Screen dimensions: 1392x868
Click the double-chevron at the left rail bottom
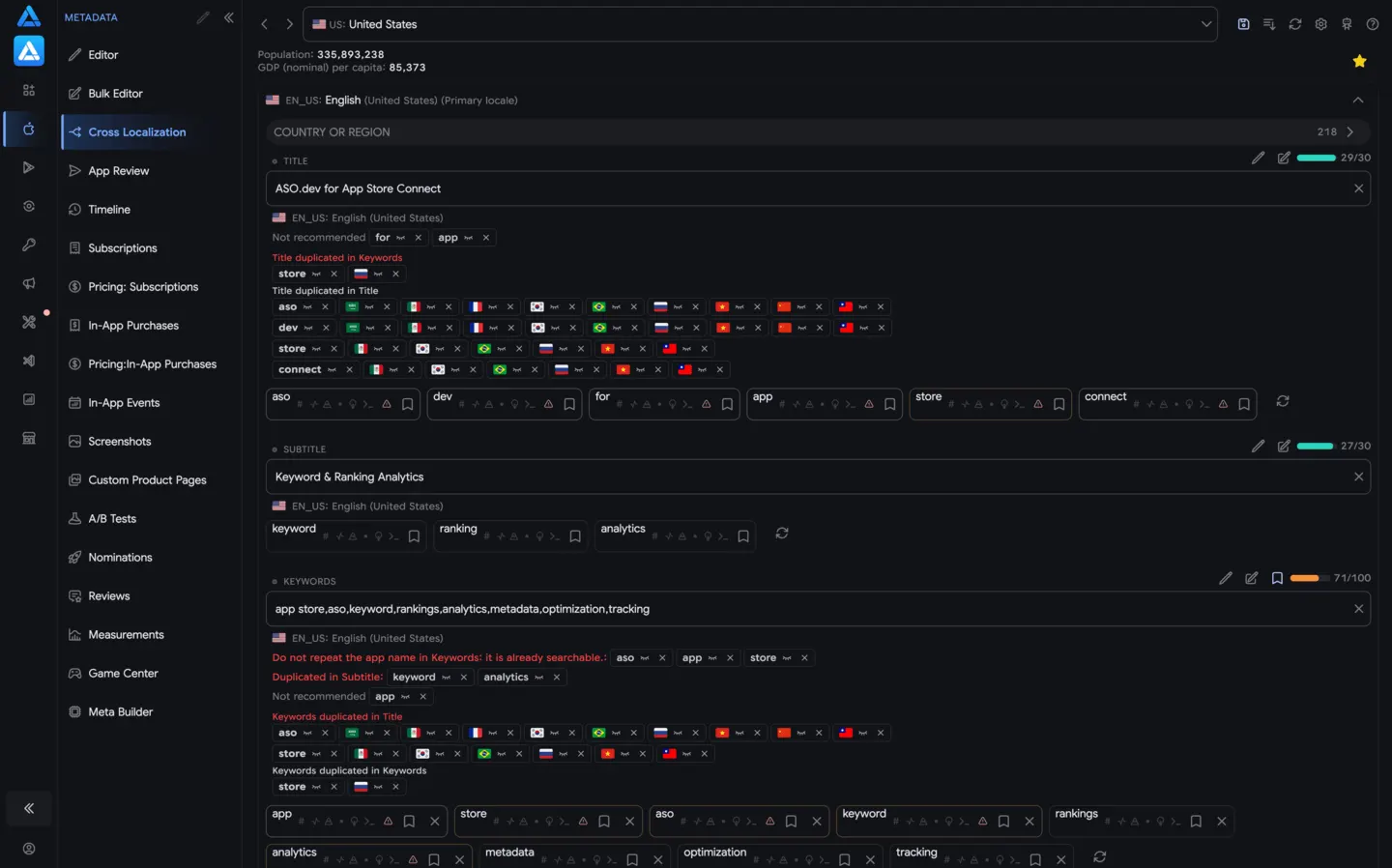(x=29, y=808)
